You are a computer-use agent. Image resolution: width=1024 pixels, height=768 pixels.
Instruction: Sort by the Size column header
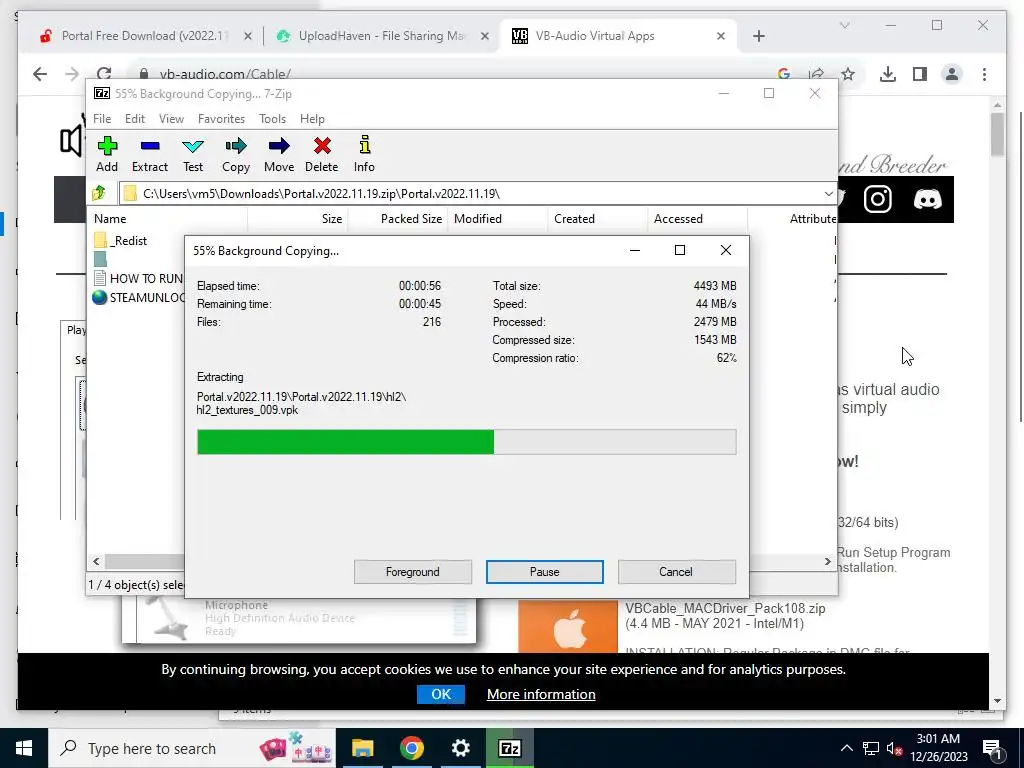click(x=298, y=219)
